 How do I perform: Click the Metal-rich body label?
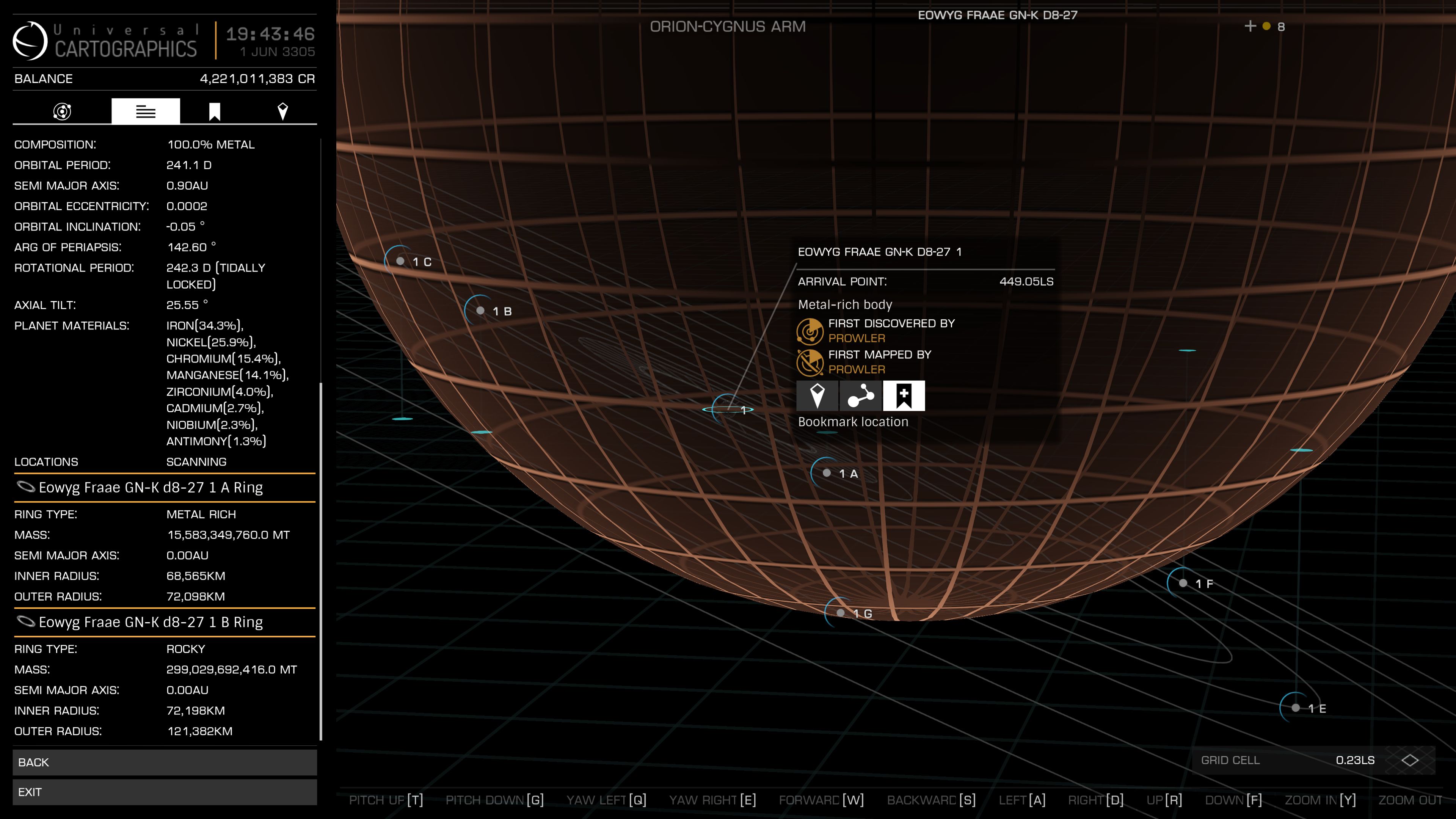click(845, 304)
